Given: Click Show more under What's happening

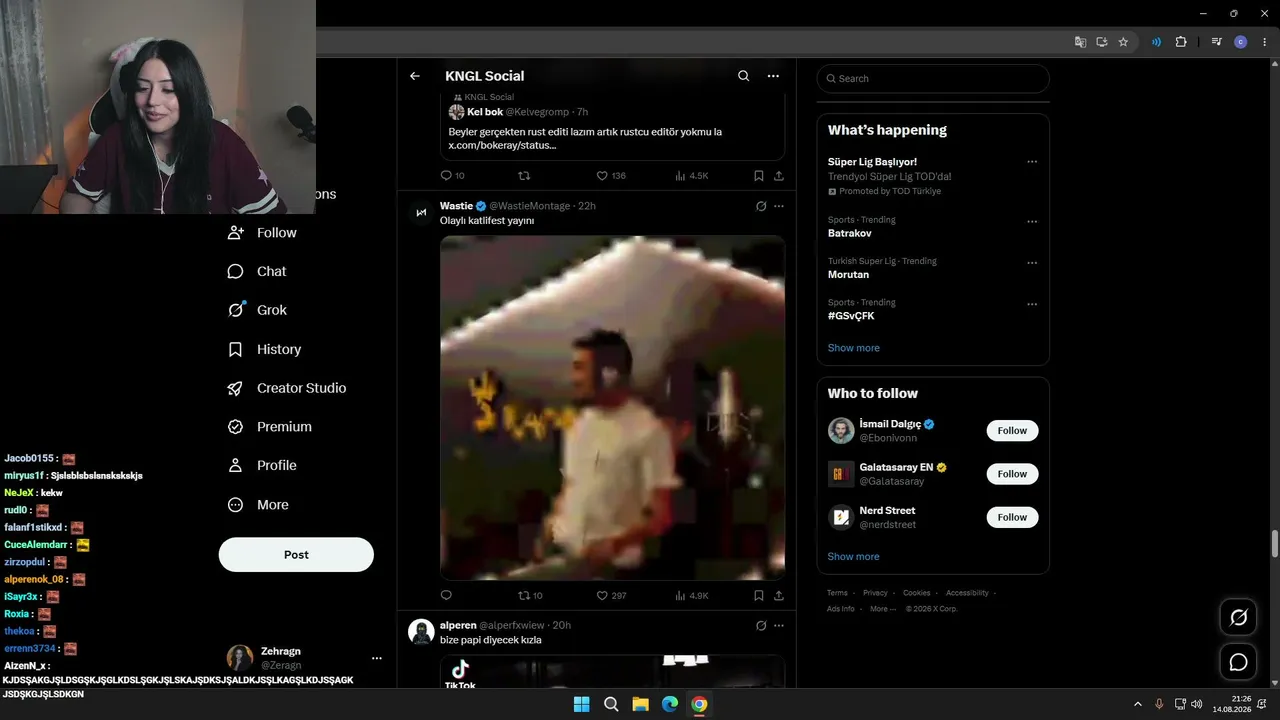Looking at the screenshot, I should coord(853,348).
